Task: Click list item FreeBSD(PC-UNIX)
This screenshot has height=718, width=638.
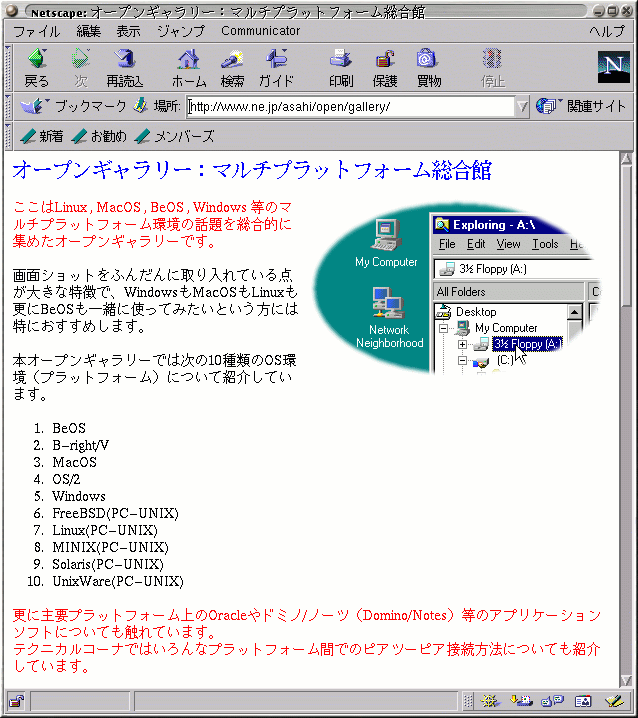Action: (115, 513)
